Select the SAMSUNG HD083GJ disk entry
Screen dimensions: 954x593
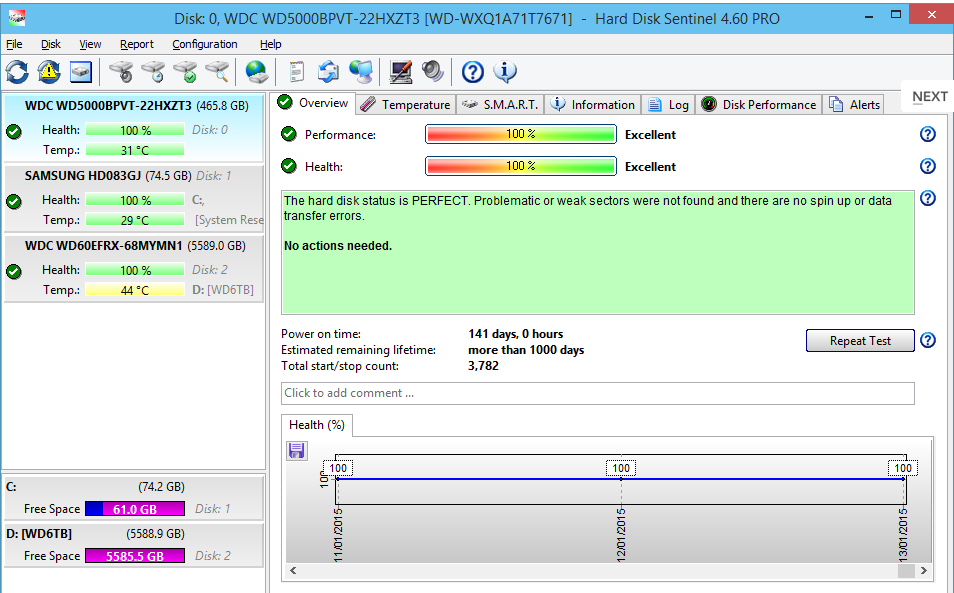click(134, 198)
